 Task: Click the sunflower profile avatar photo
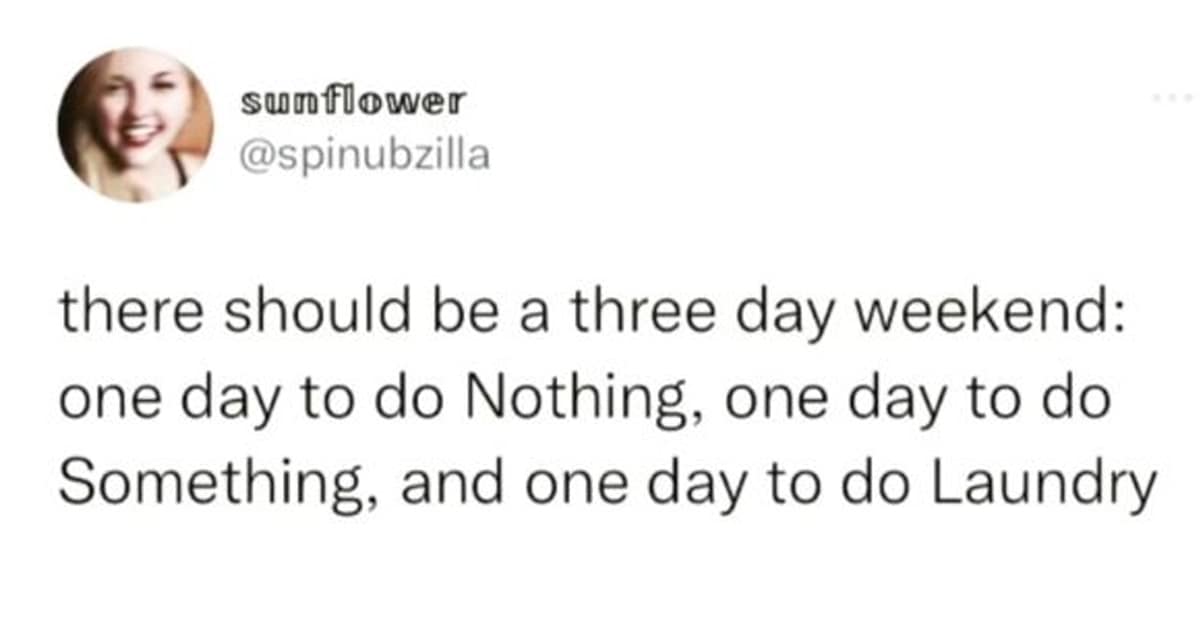point(135,125)
